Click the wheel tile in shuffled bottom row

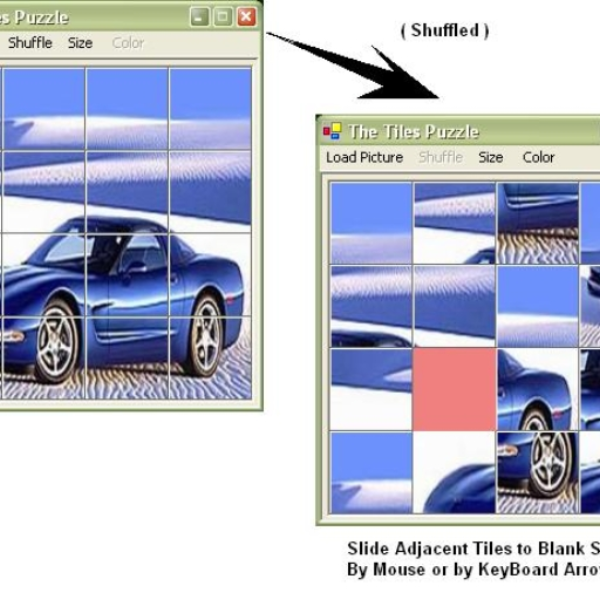(537, 473)
